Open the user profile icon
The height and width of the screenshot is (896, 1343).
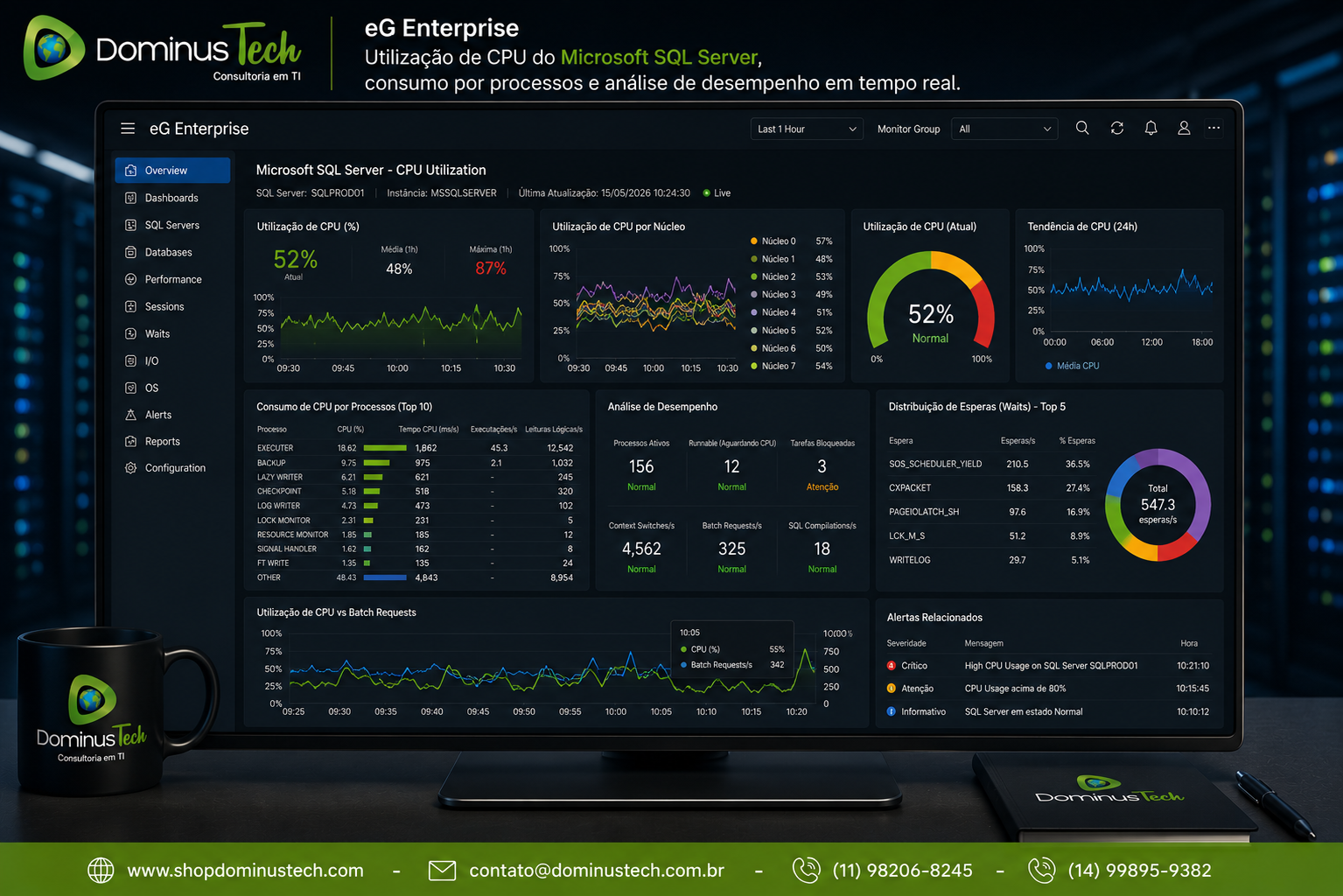1184,128
